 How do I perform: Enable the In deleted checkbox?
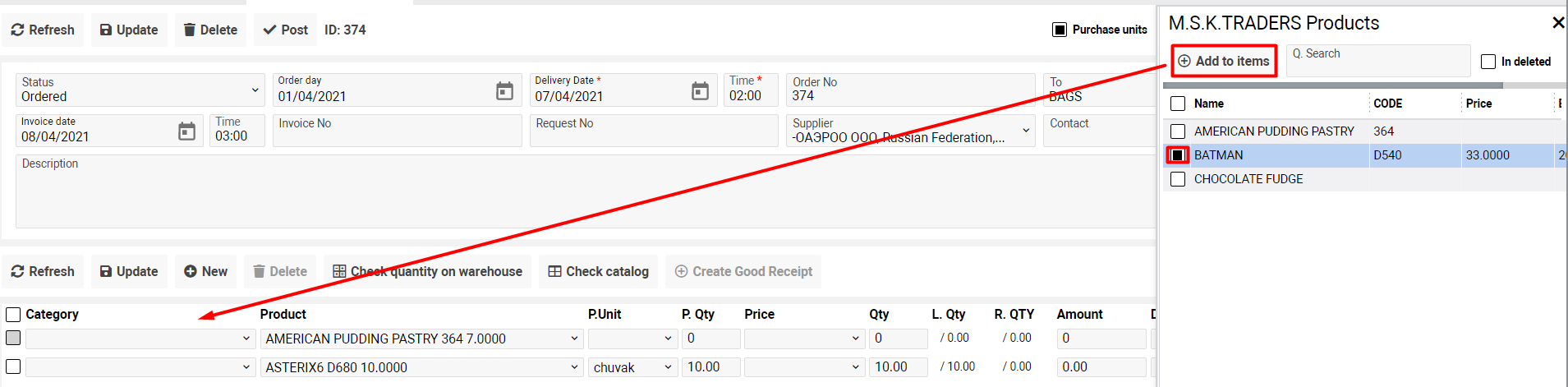click(x=1488, y=62)
